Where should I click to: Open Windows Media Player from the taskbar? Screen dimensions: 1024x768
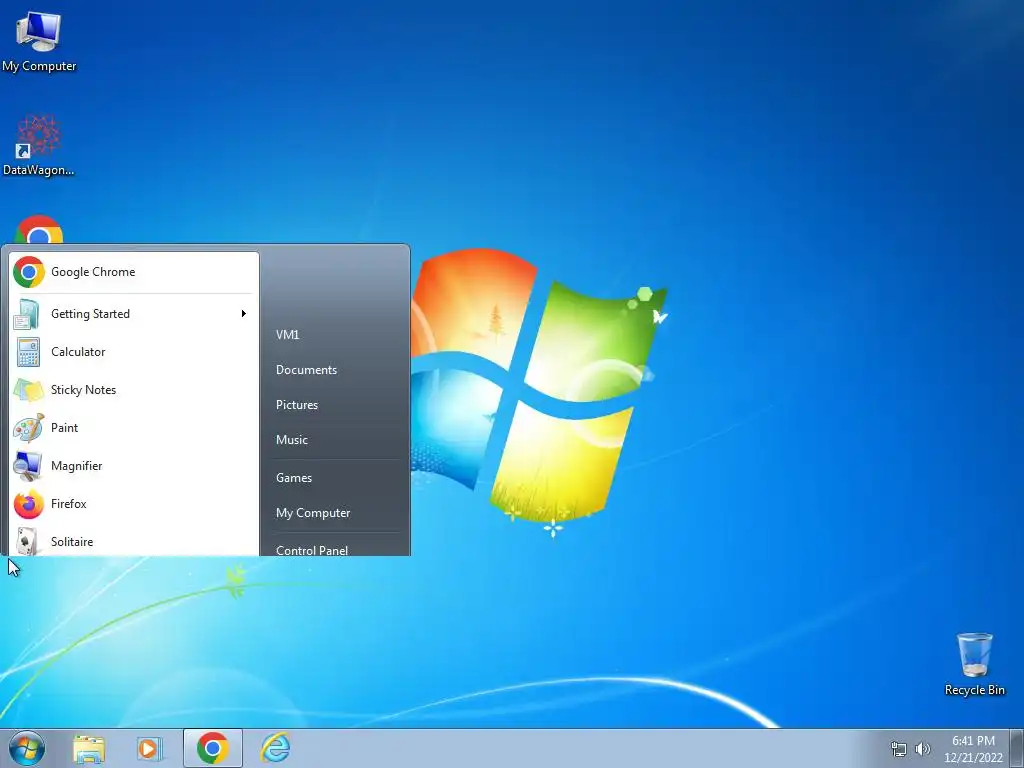point(150,748)
